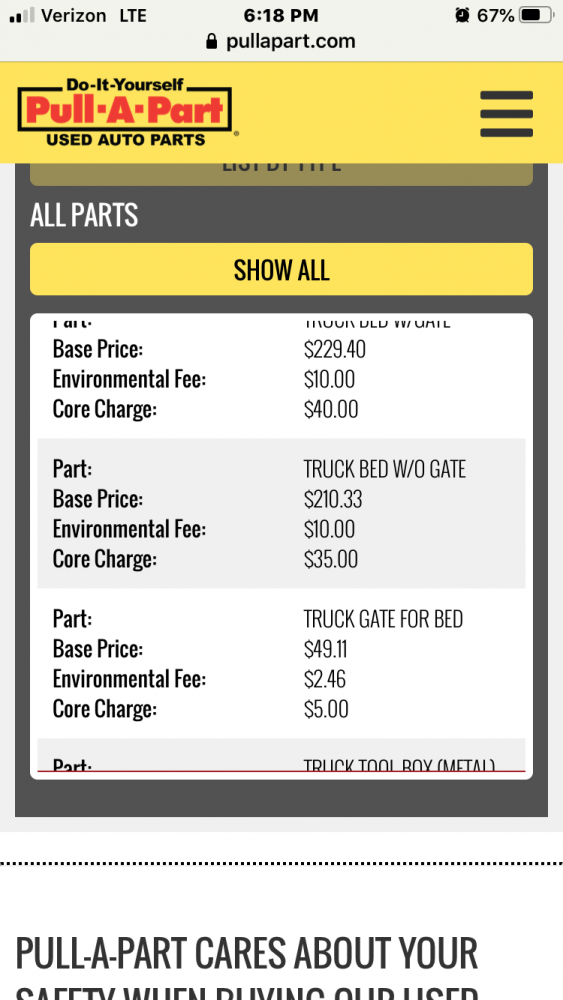Tap the Pull-A-Part logo
The height and width of the screenshot is (1000, 563).
click(x=127, y=112)
